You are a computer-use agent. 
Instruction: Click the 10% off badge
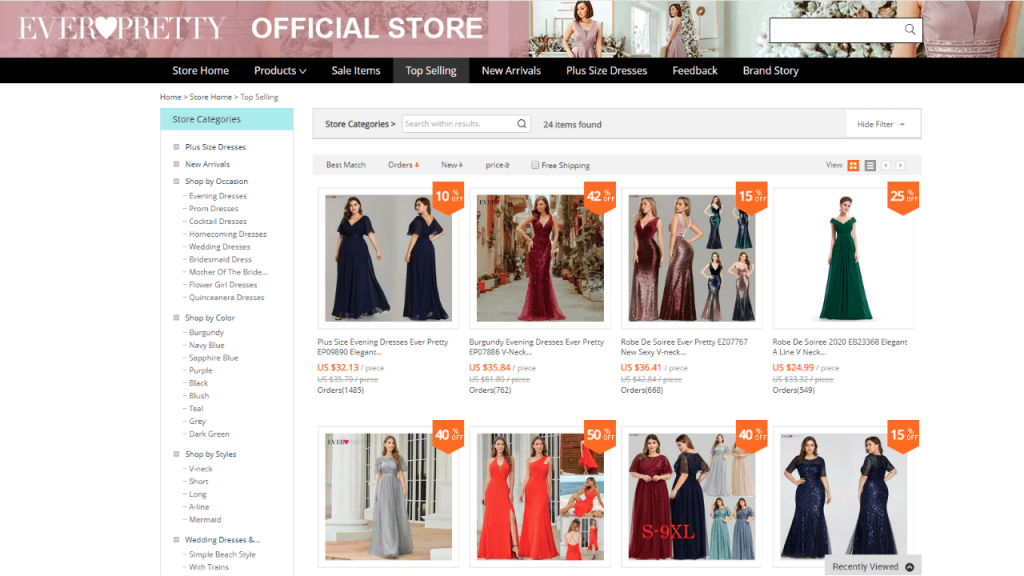tap(449, 197)
